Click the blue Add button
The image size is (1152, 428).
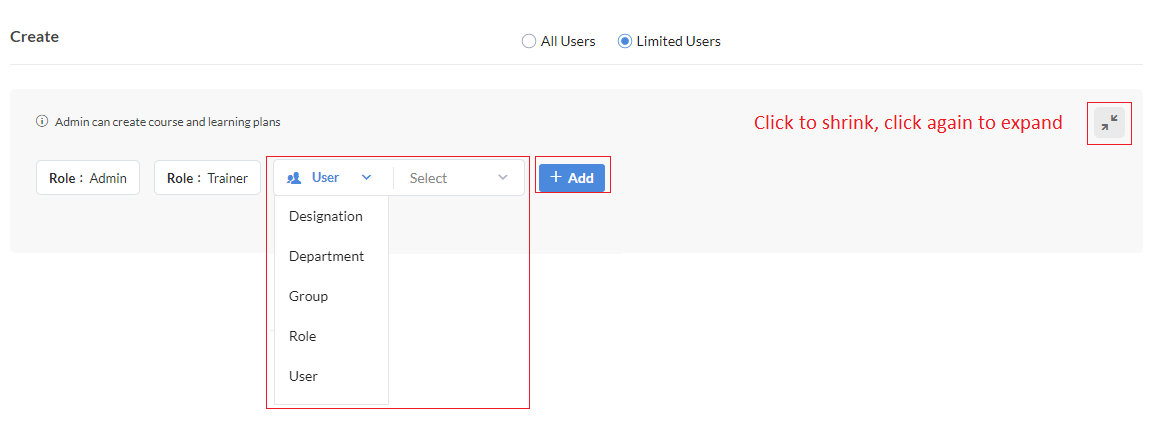[572, 178]
